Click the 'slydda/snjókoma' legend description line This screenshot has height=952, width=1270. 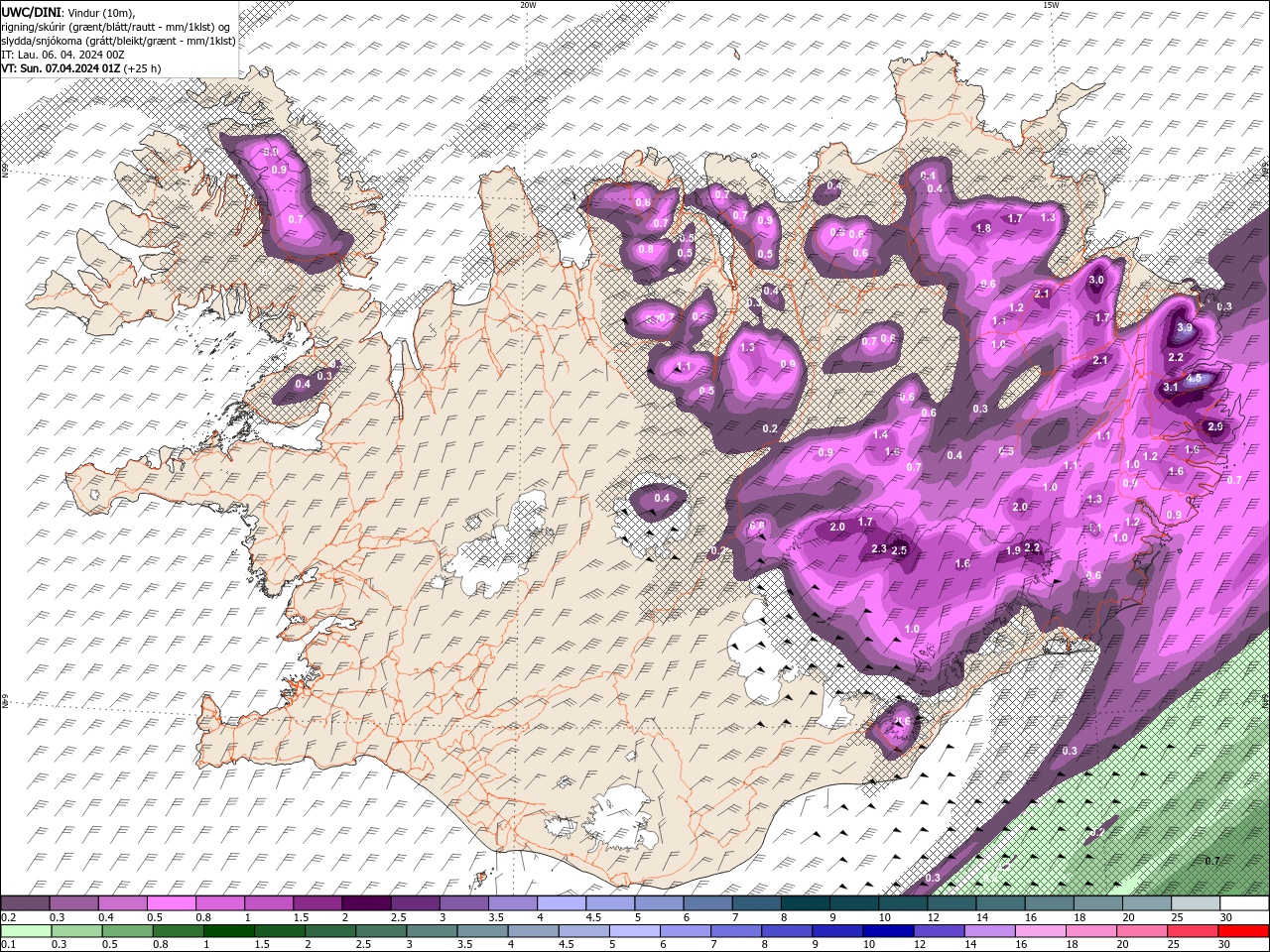point(118,41)
